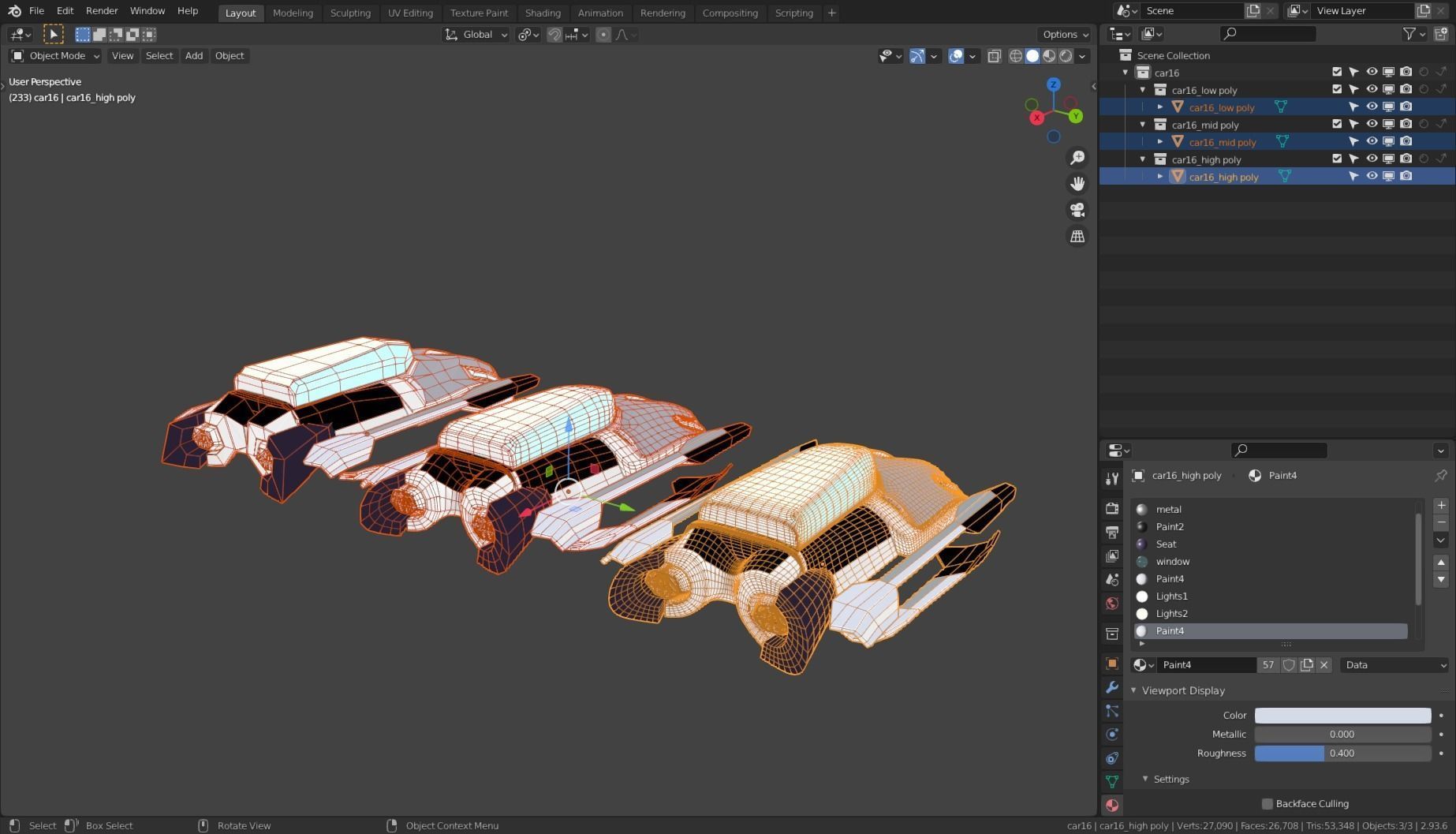
Task: Uncheck car16 collection exclude checkbox
Action: 1337,72
